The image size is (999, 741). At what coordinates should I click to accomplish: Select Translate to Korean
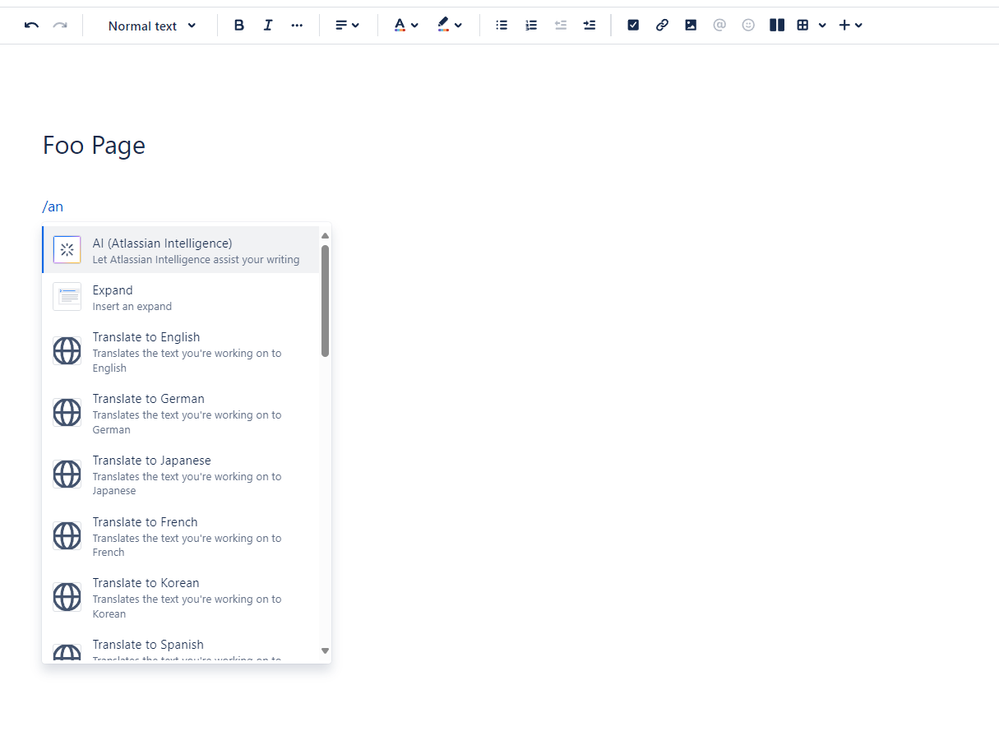[x=180, y=598]
